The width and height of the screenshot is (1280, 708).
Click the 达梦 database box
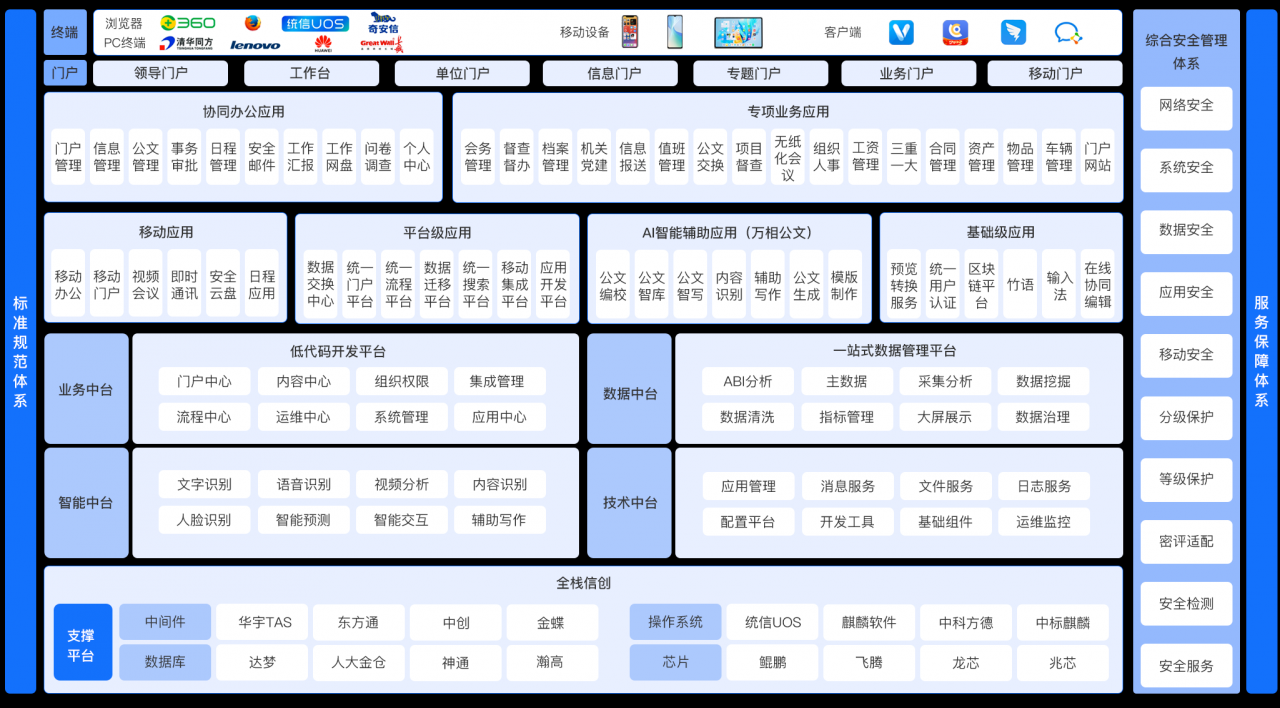click(262, 662)
